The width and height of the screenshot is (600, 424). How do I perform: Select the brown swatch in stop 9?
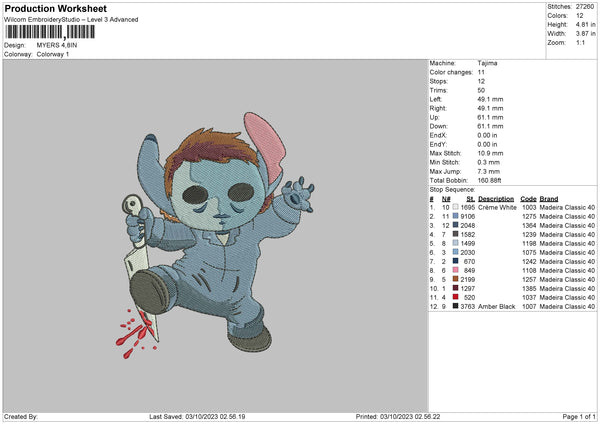(457, 279)
